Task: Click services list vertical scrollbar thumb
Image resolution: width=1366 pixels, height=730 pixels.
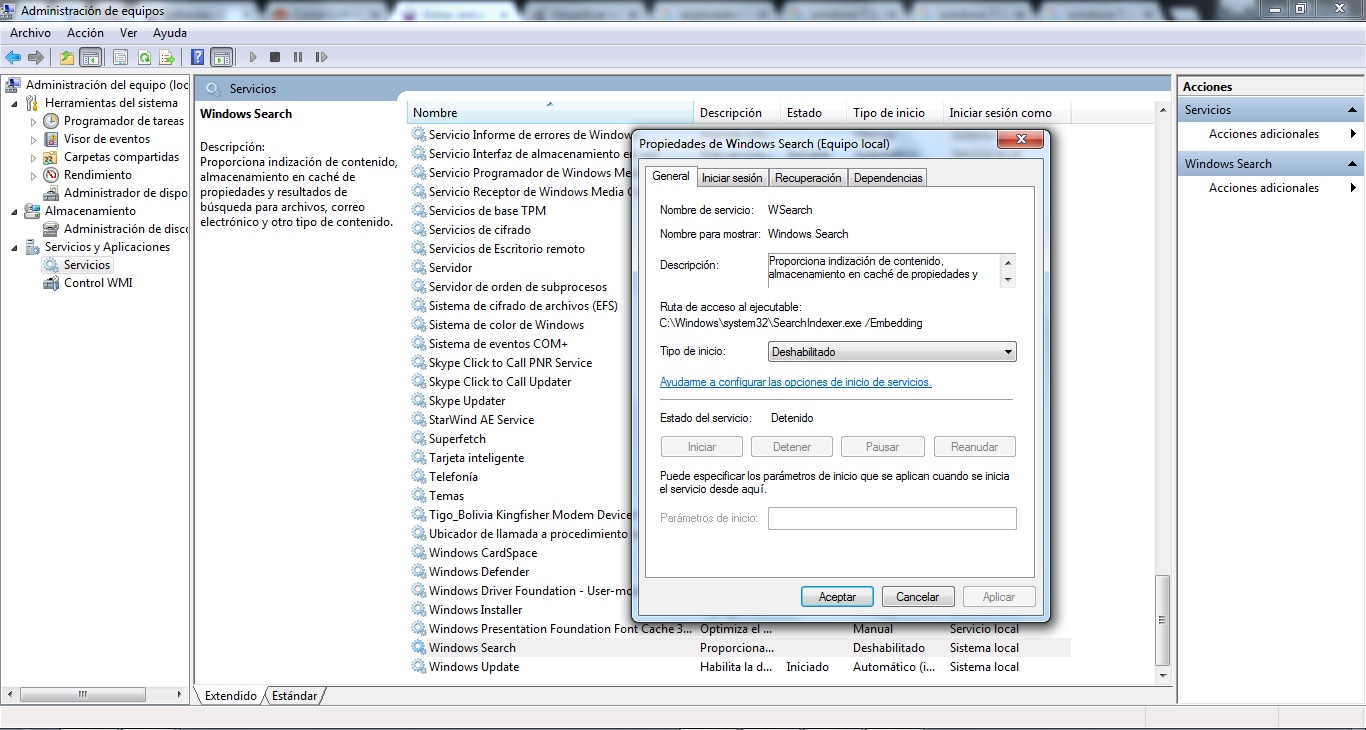Action: tap(1161, 620)
